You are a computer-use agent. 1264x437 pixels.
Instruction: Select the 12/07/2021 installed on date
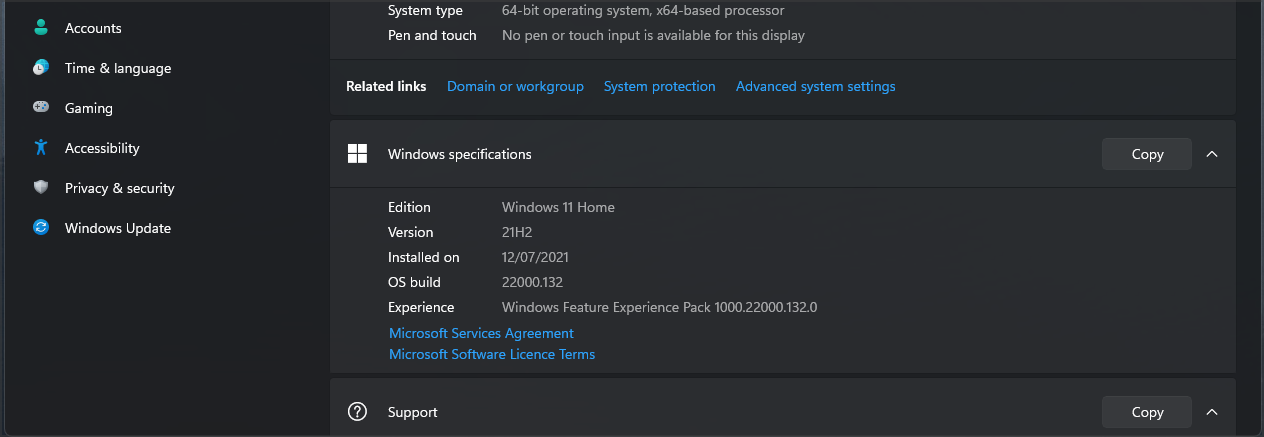tap(534, 257)
